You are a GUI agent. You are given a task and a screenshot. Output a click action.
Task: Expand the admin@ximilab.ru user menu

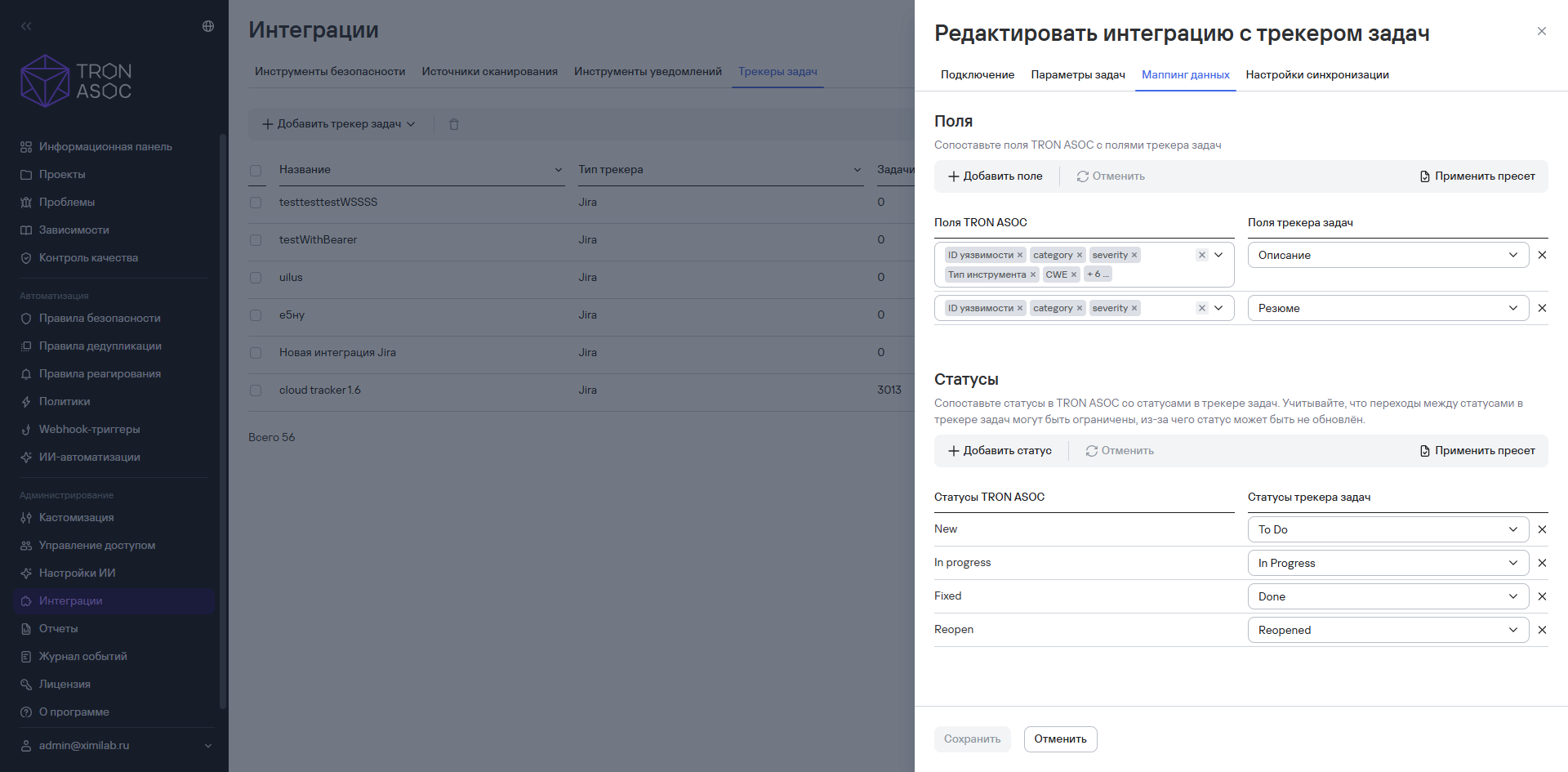pos(116,746)
